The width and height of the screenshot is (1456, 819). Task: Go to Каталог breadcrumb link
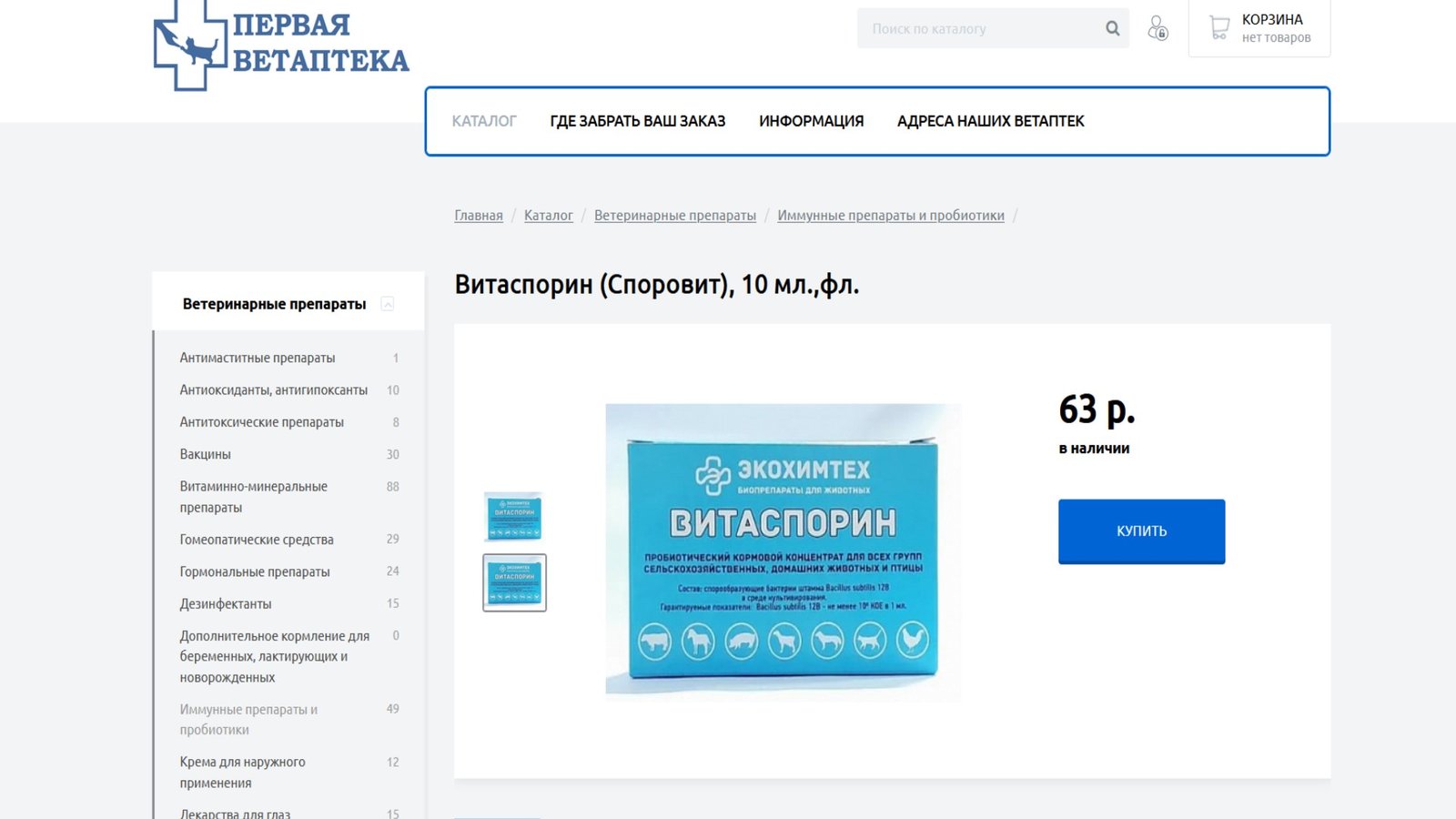coord(549,216)
